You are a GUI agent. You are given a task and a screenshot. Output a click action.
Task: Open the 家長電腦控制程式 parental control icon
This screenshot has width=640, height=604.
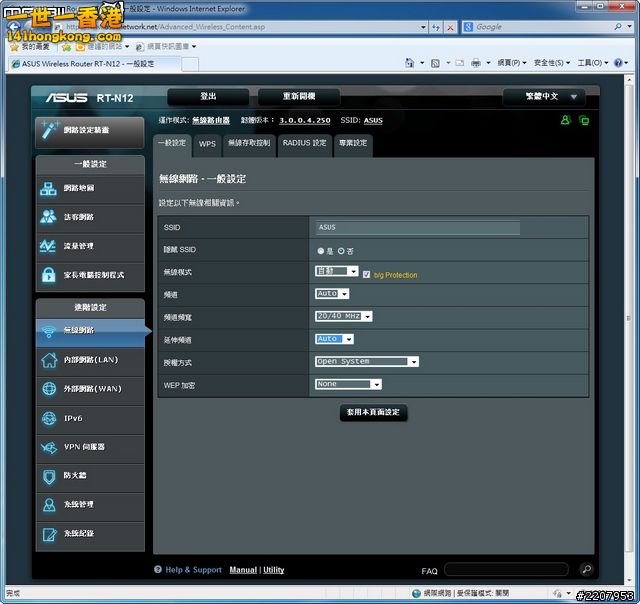[48, 275]
